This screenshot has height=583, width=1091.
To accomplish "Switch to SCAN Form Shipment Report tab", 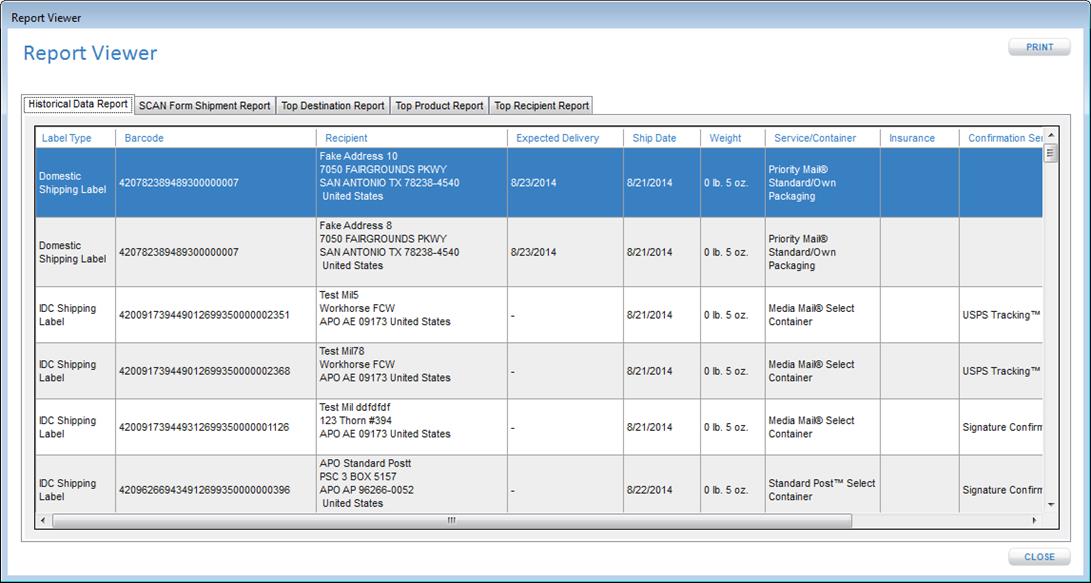I will coord(205,106).
